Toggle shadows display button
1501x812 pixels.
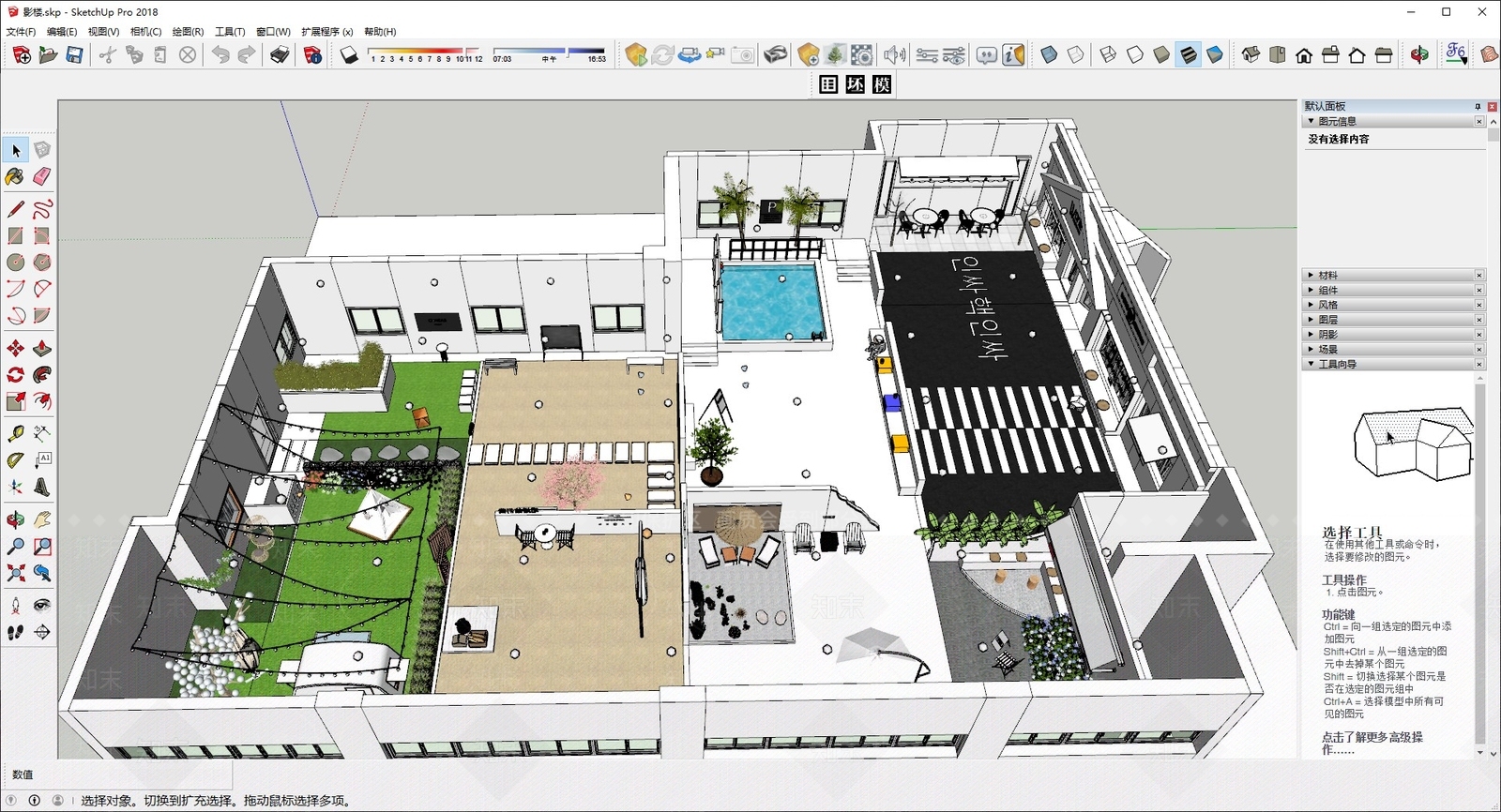click(x=349, y=55)
